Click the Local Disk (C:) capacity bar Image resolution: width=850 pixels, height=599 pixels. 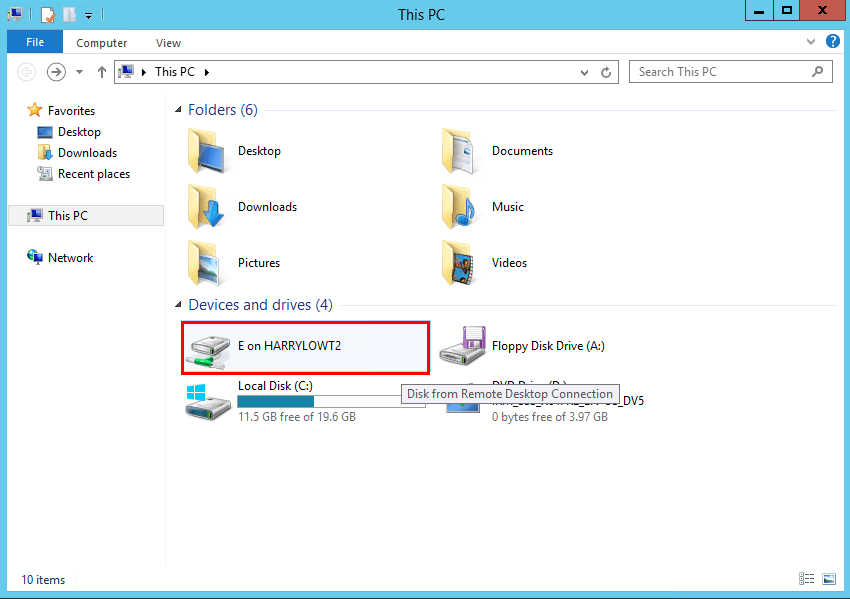[x=331, y=401]
